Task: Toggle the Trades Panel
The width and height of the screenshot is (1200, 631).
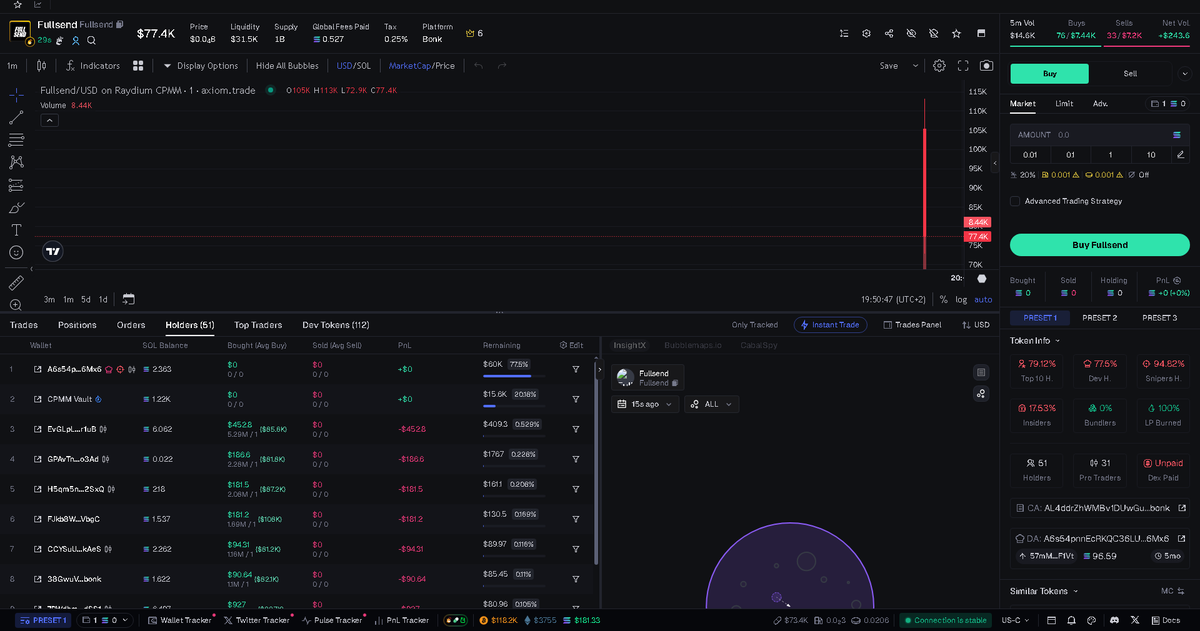Action: [x=912, y=325]
